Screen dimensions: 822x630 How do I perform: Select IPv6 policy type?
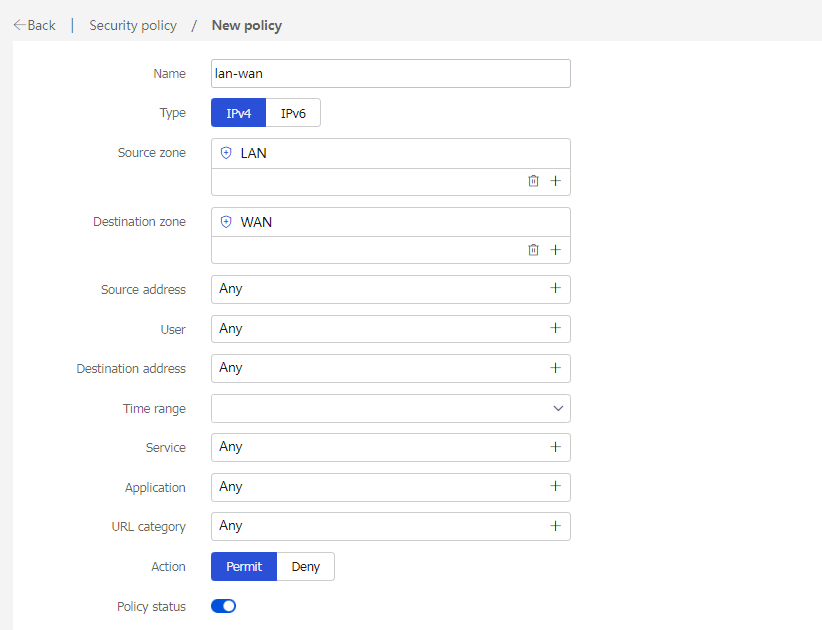[x=293, y=113]
